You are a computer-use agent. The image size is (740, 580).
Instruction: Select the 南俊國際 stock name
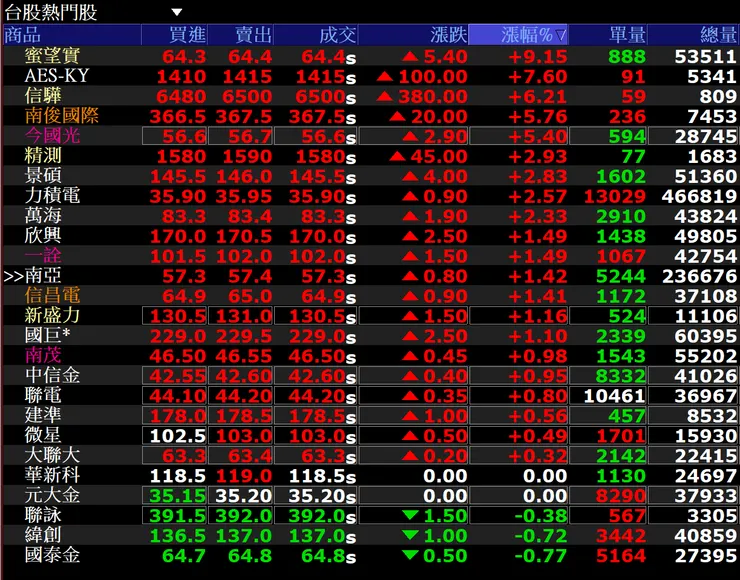tap(61, 116)
